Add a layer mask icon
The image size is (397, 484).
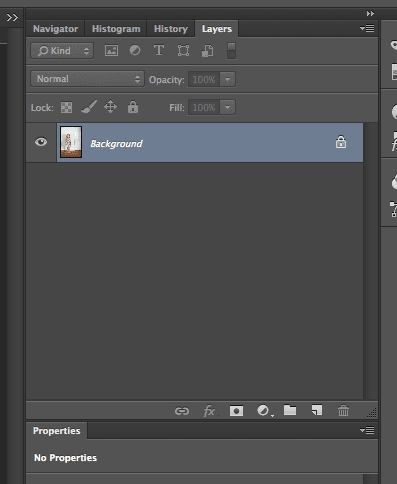(236, 411)
